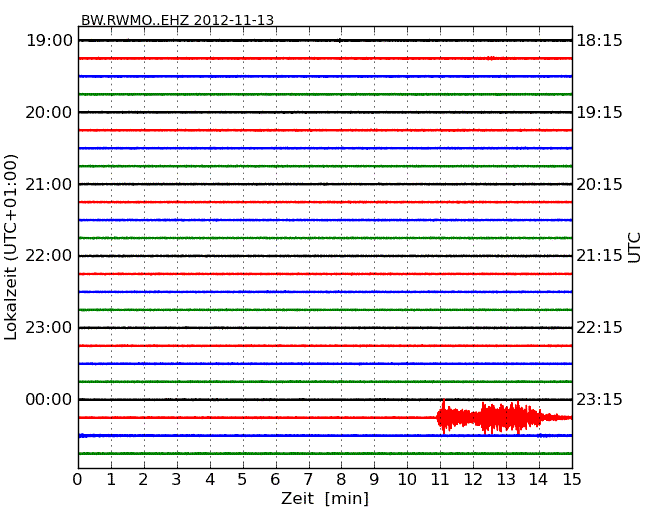Click the plot title BW.RWMO..EHZ 2012-11-13
The width and height of the screenshot is (650, 520).
pos(177,20)
